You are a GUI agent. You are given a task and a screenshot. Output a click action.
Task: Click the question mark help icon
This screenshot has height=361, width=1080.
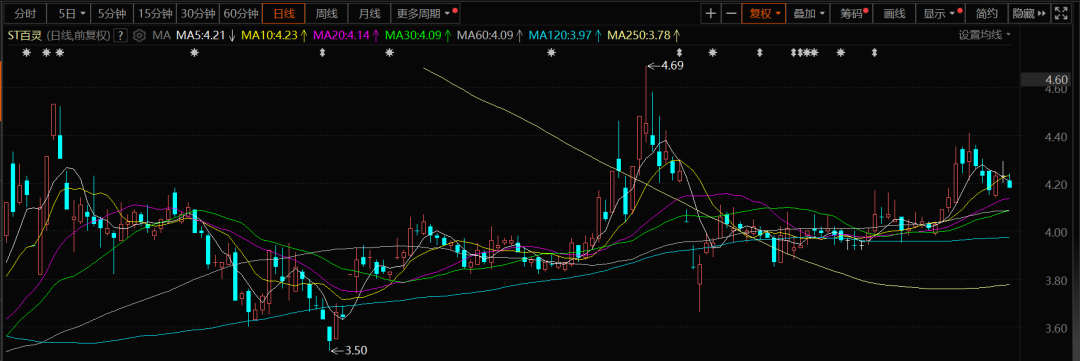click(x=121, y=35)
